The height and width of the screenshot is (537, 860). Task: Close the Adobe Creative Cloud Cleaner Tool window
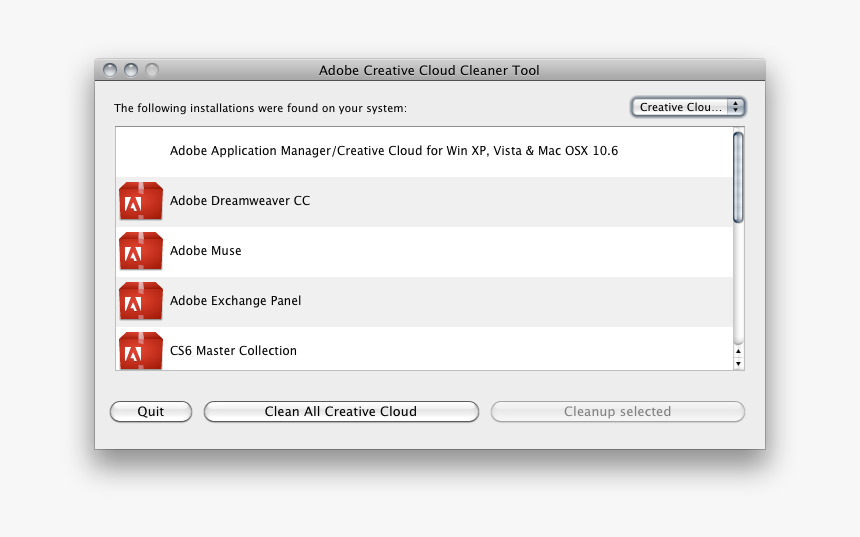(110, 70)
